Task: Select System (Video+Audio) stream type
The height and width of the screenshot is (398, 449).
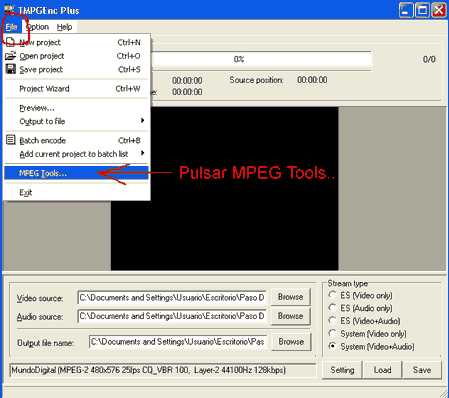Action: click(x=372, y=347)
